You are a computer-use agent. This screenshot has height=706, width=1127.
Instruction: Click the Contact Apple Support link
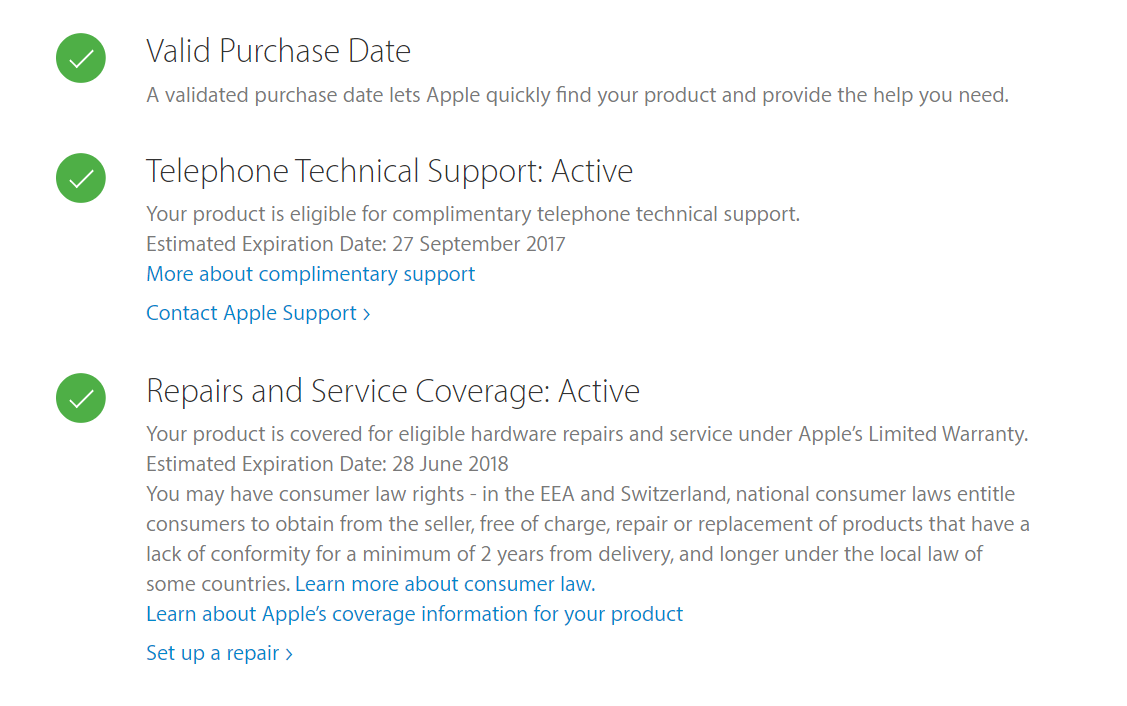point(251,313)
